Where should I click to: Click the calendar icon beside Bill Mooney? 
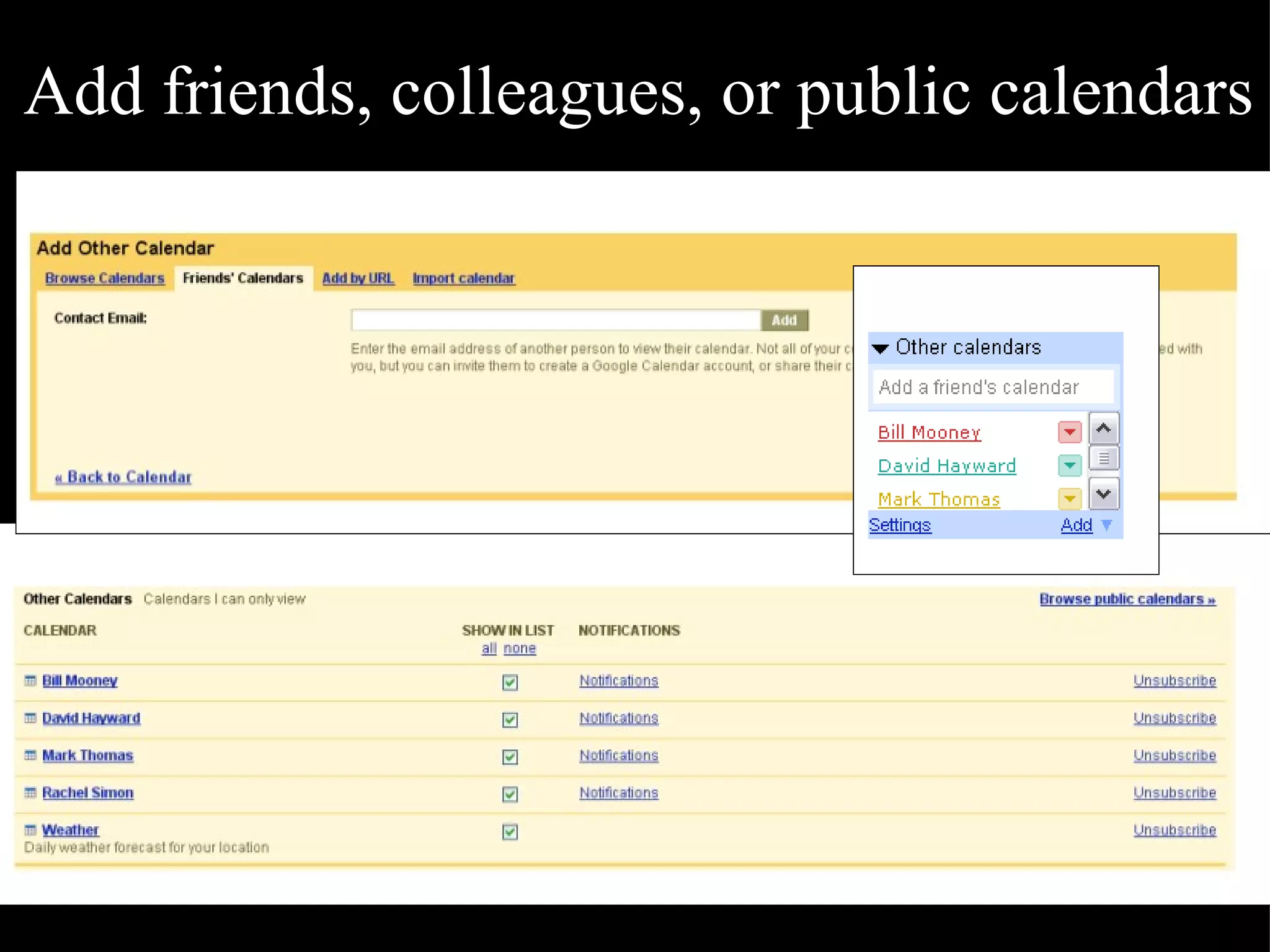tap(30, 681)
